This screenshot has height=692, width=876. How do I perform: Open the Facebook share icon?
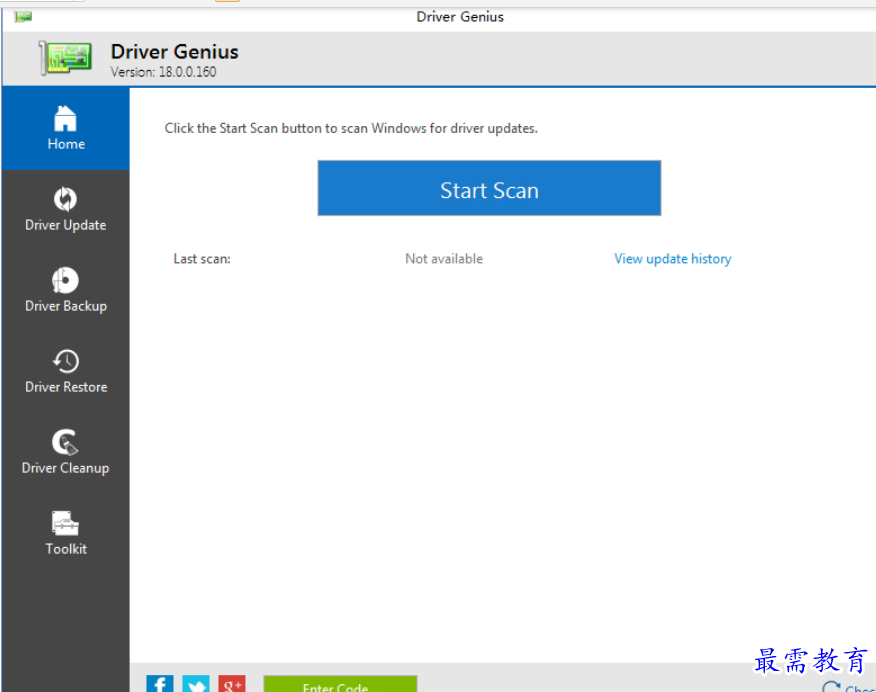click(160, 684)
